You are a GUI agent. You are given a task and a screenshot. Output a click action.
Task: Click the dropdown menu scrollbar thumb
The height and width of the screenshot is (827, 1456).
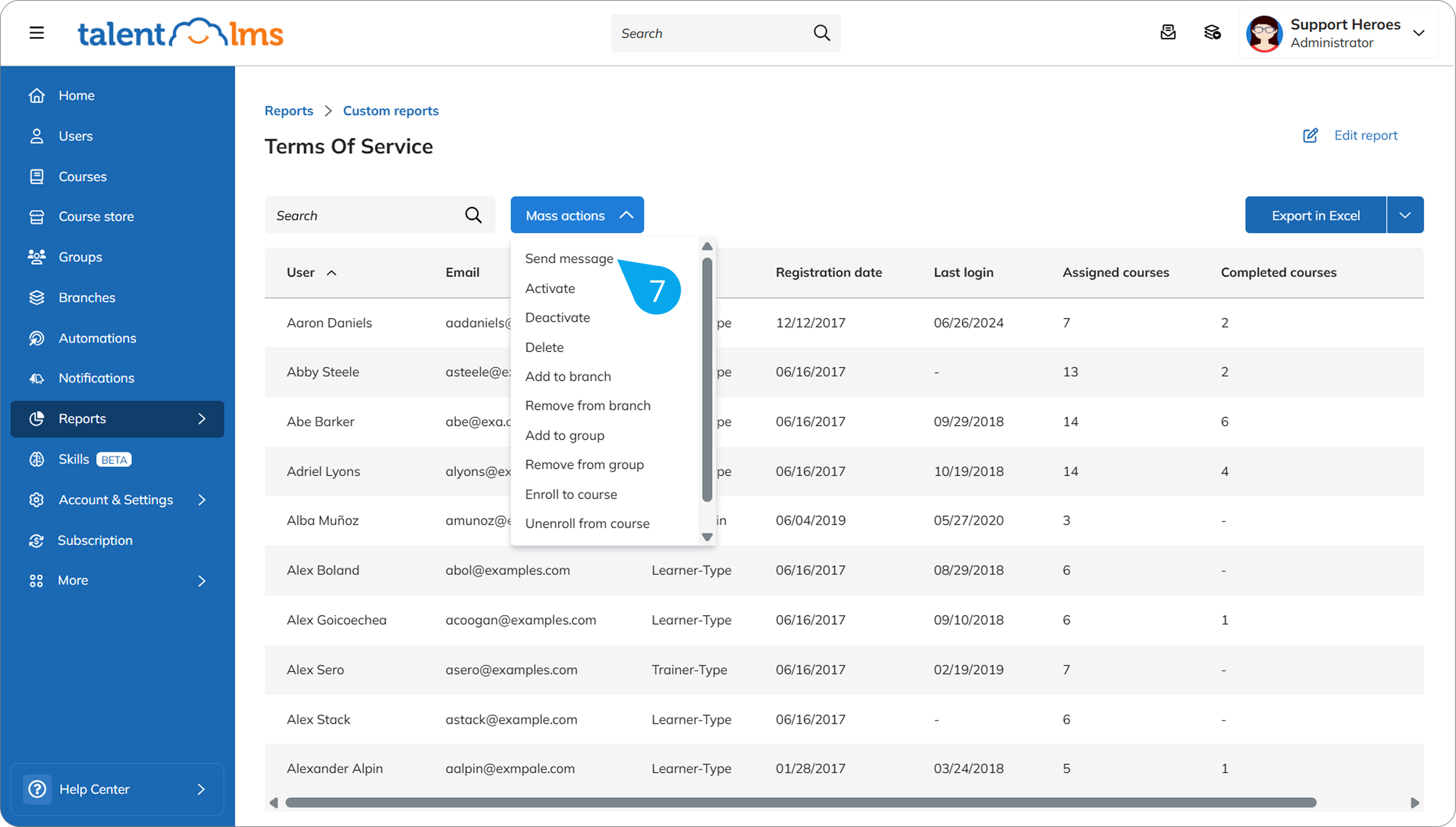[x=707, y=379]
